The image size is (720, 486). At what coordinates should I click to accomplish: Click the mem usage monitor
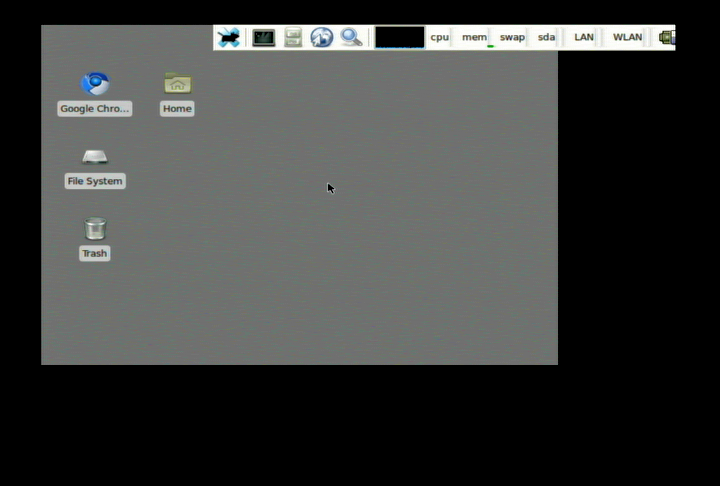pyautogui.click(x=474, y=37)
